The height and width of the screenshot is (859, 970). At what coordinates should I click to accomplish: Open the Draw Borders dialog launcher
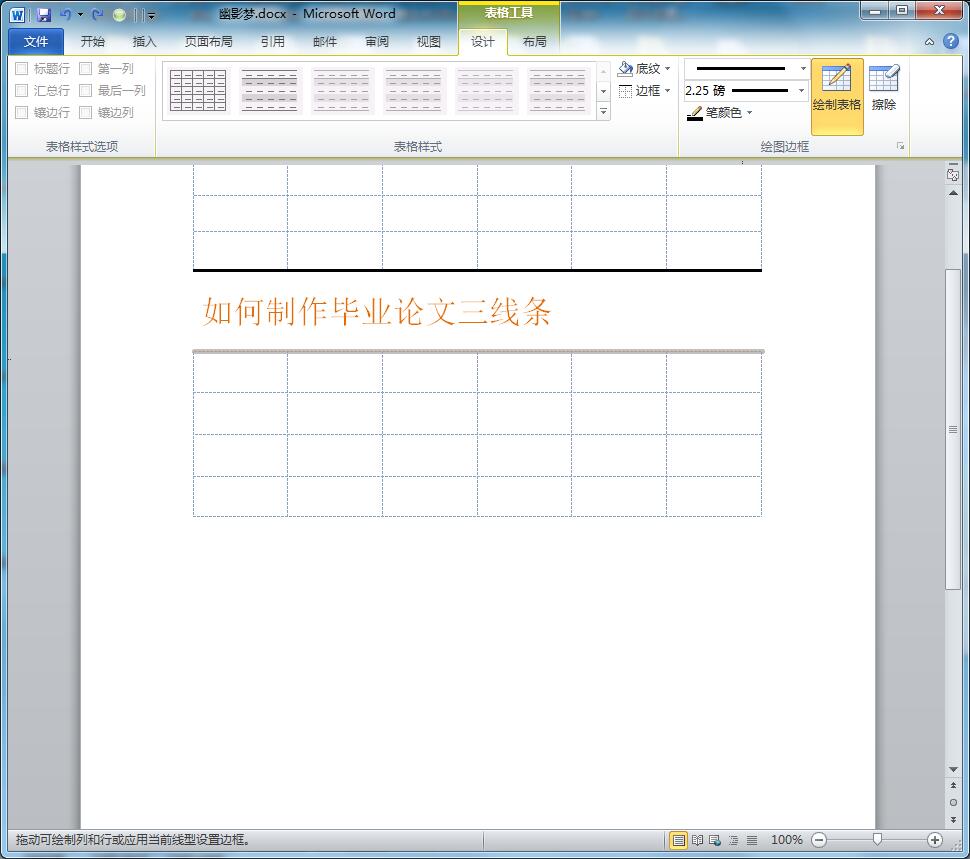point(901,146)
